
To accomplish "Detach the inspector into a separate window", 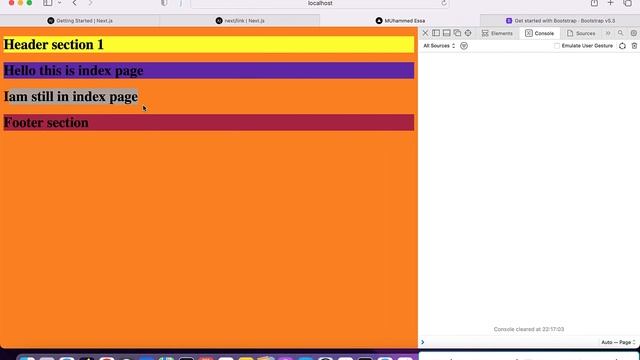I will pyautogui.click(x=457, y=33).
